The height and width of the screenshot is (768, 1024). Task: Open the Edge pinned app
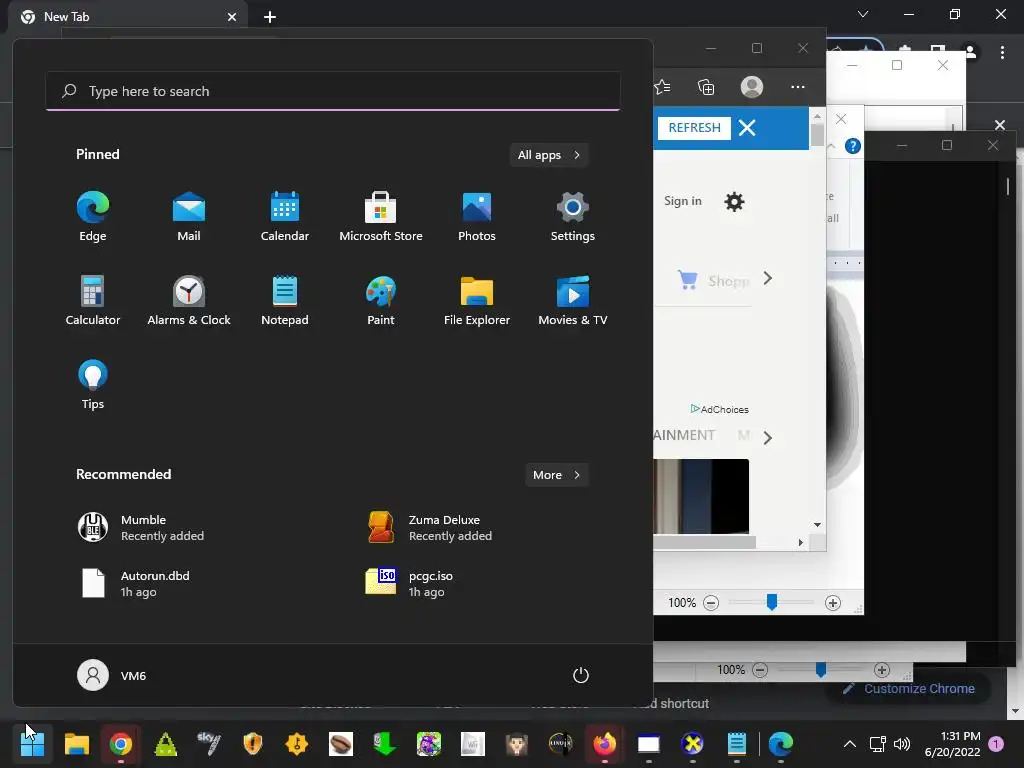point(93,216)
